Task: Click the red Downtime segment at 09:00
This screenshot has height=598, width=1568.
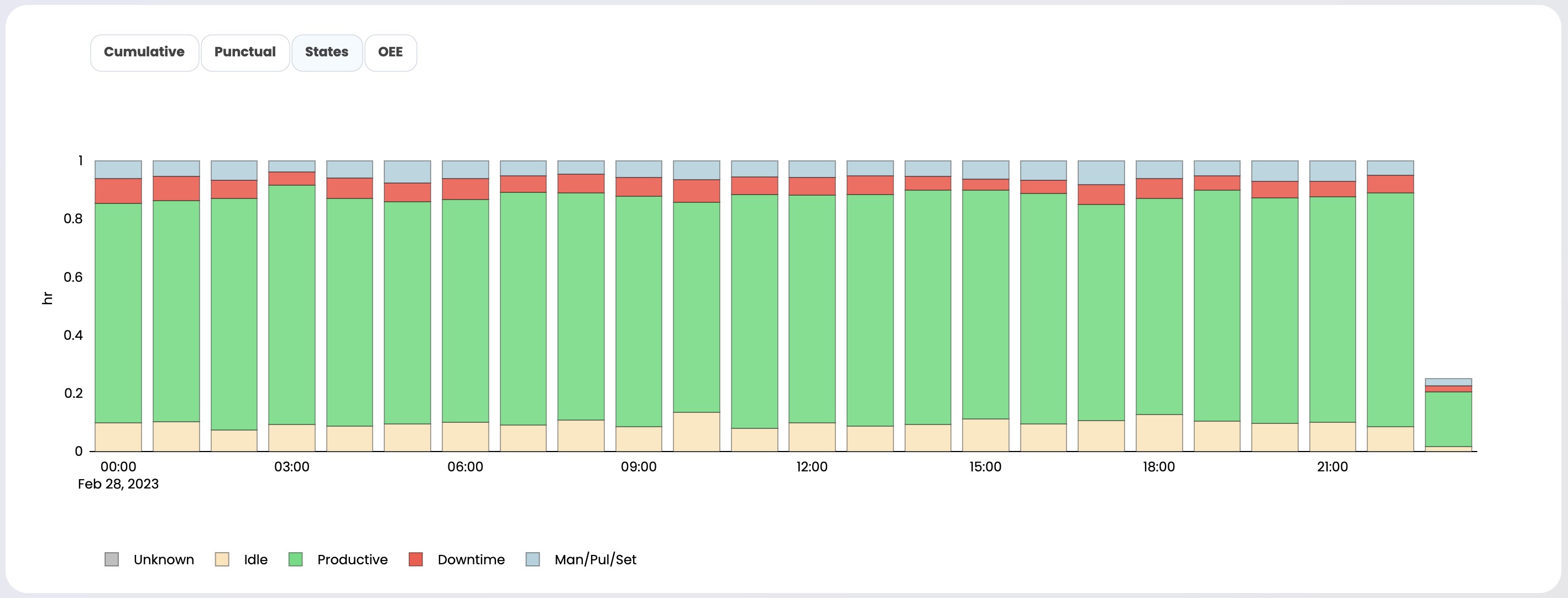Action: 639,187
